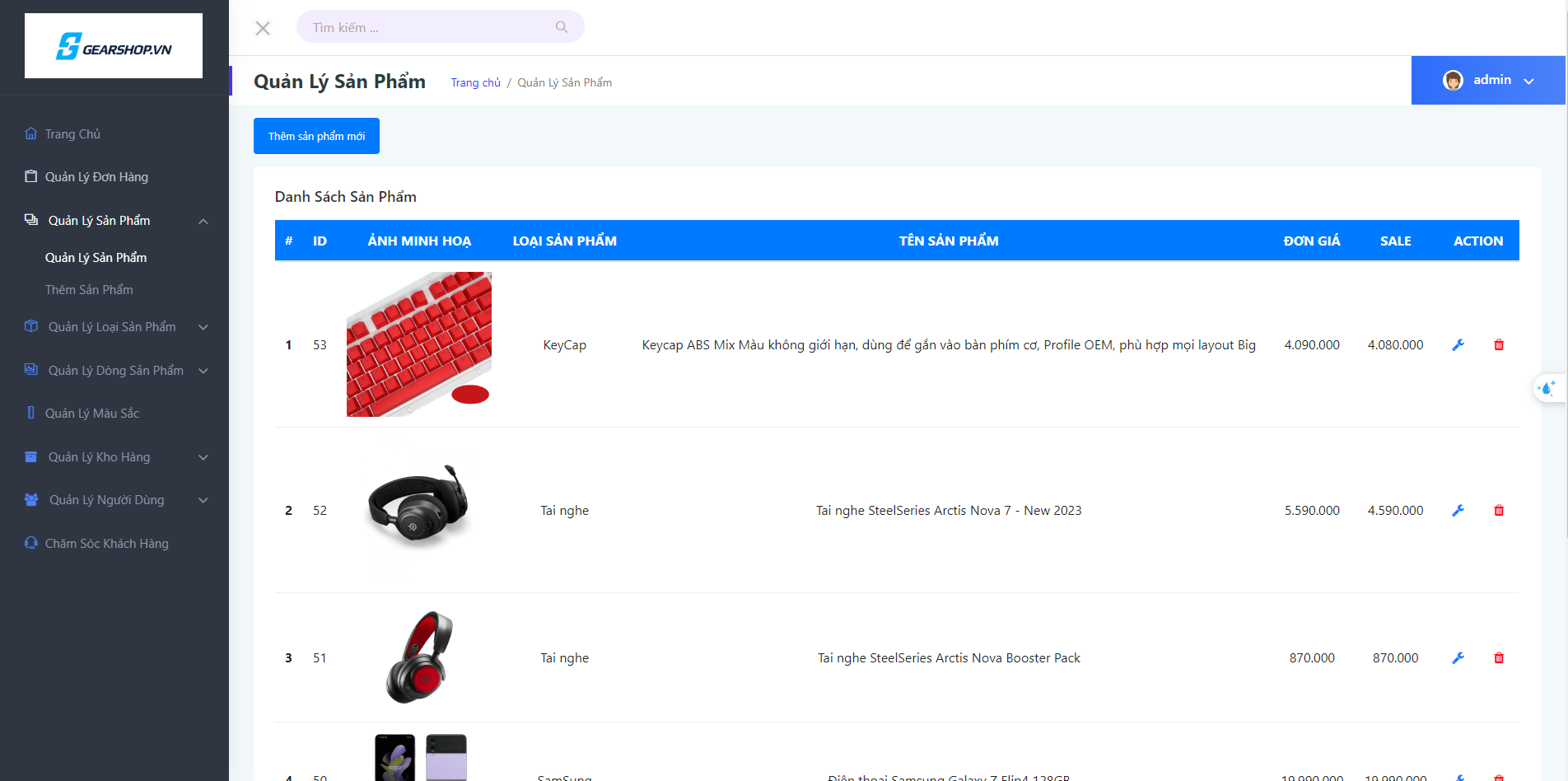Click the 4.080.000 sale price cell
1568x781 pixels.
tap(1396, 345)
